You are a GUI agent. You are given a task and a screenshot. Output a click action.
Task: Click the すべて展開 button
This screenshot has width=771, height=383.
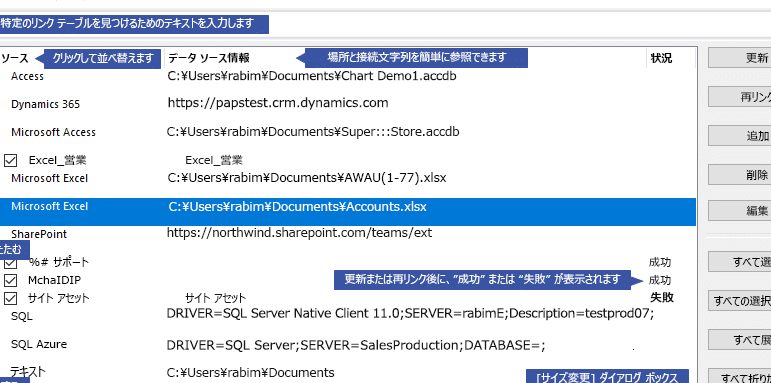coord(740,340)
